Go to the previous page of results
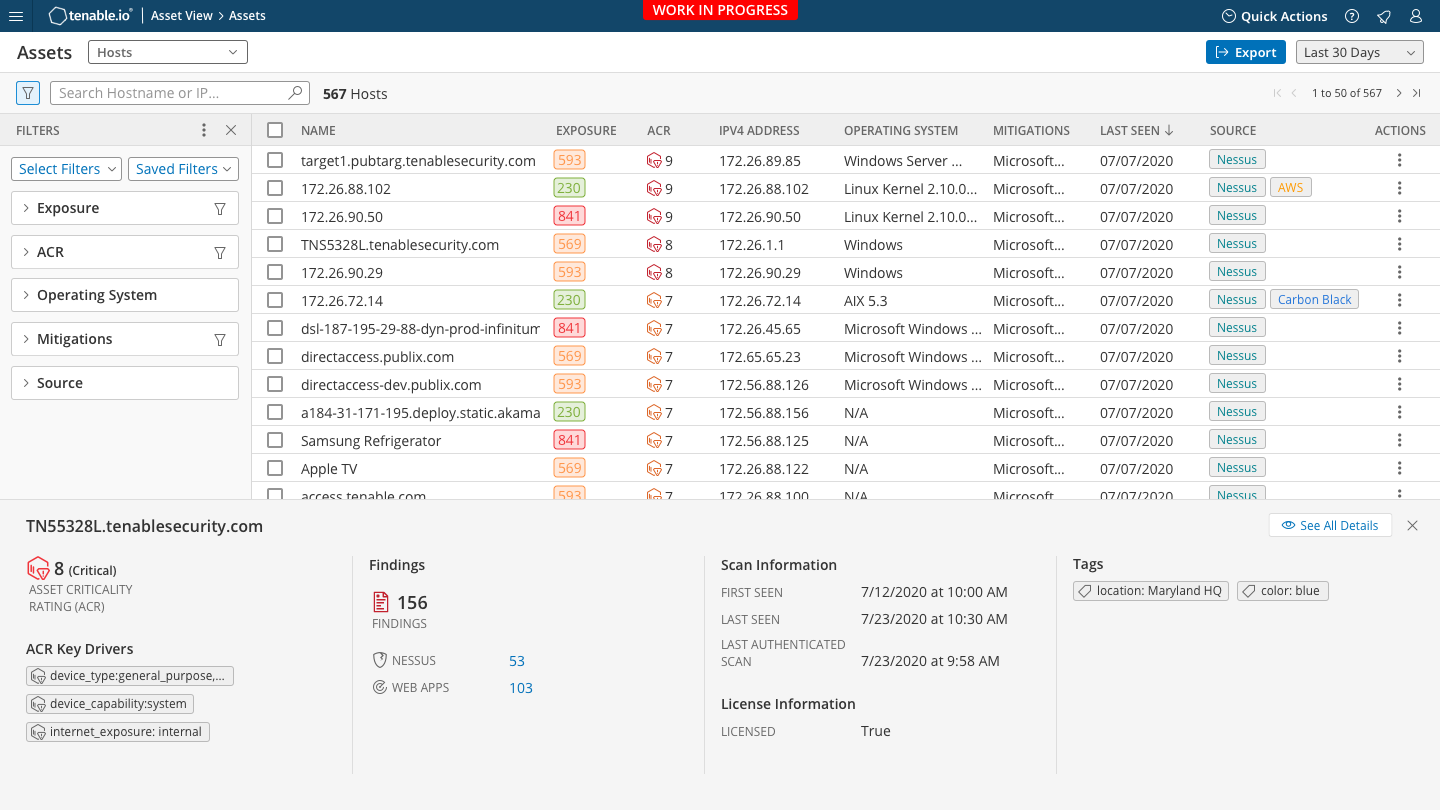Viewport: 1440px width, 810px height. click(x=1294, y=93)
